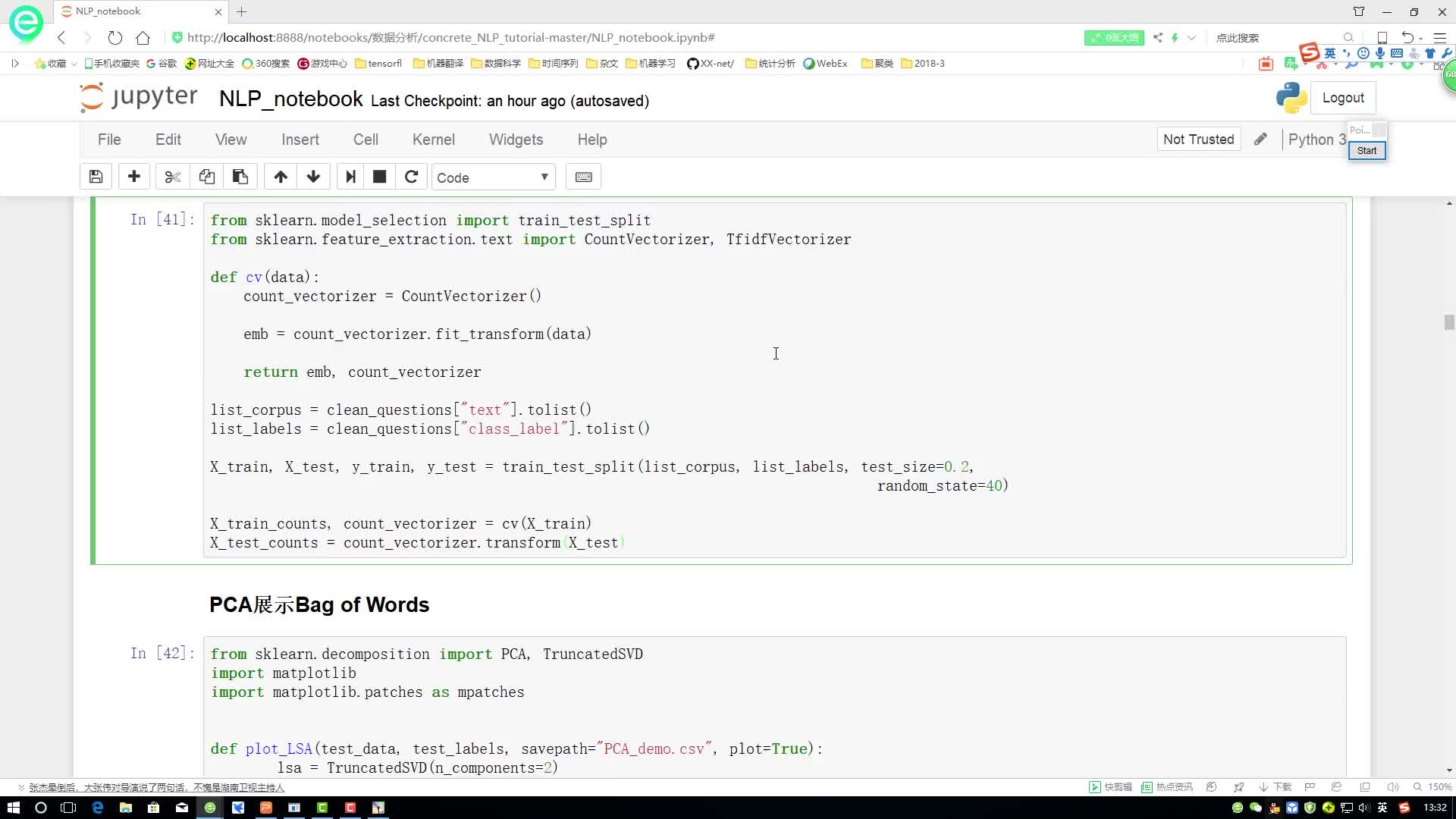Image resolution: width=1456 pixels, height=819 pixels.
Task: Open the WebEx bookmark
Action: click(825, 63)
